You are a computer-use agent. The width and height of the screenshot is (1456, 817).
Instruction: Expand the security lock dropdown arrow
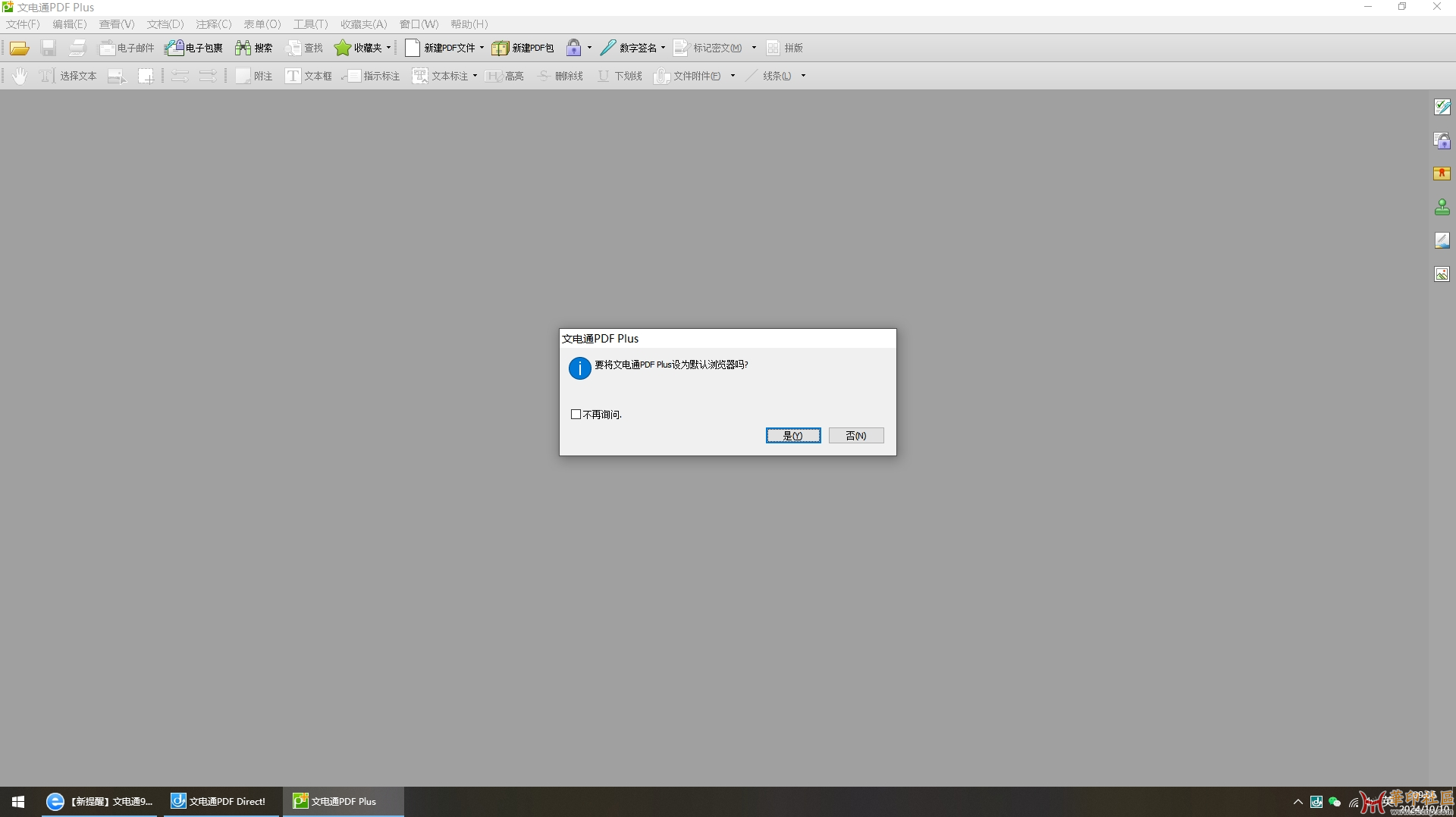589,48
